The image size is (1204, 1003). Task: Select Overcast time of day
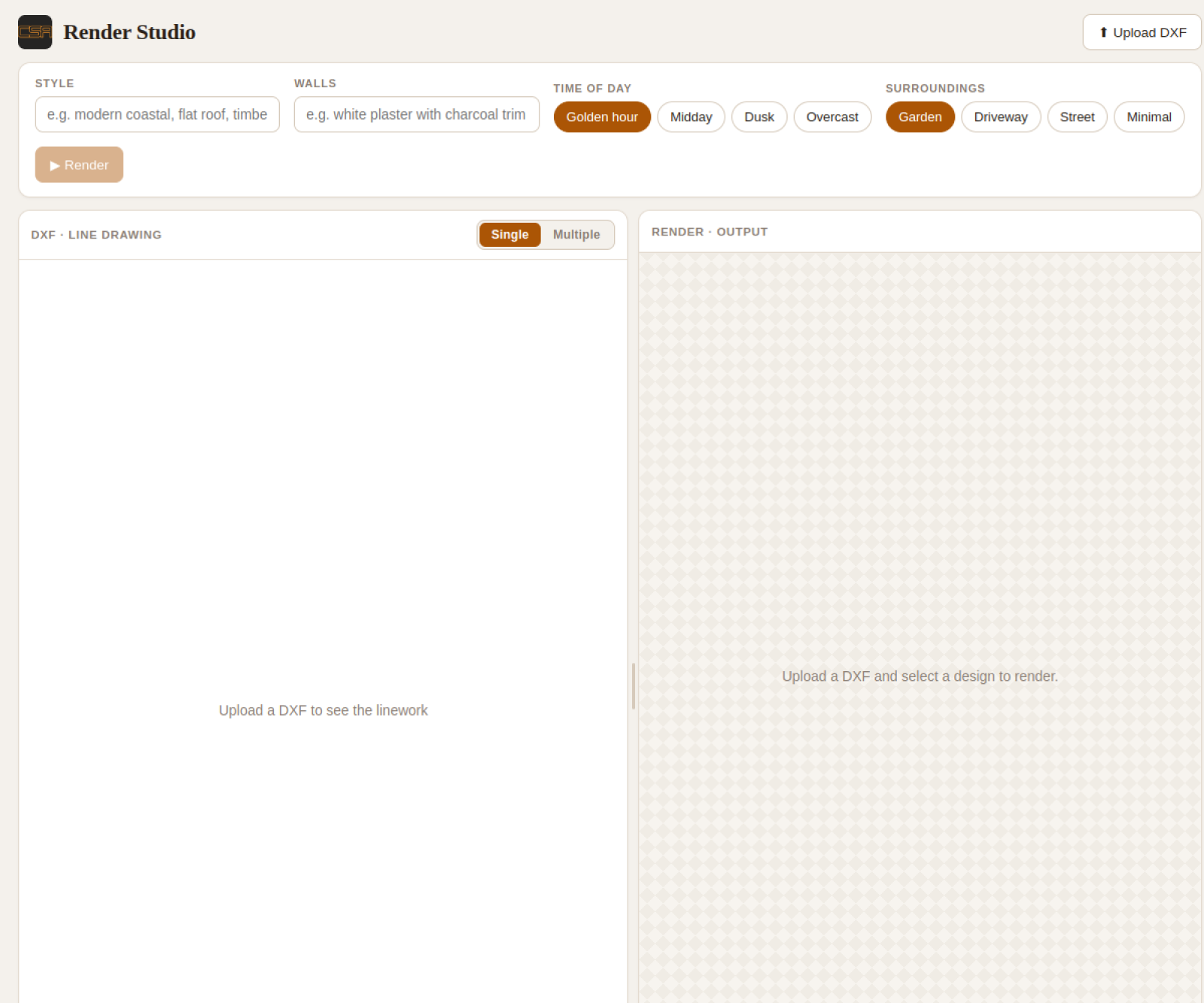click(832, 117)
